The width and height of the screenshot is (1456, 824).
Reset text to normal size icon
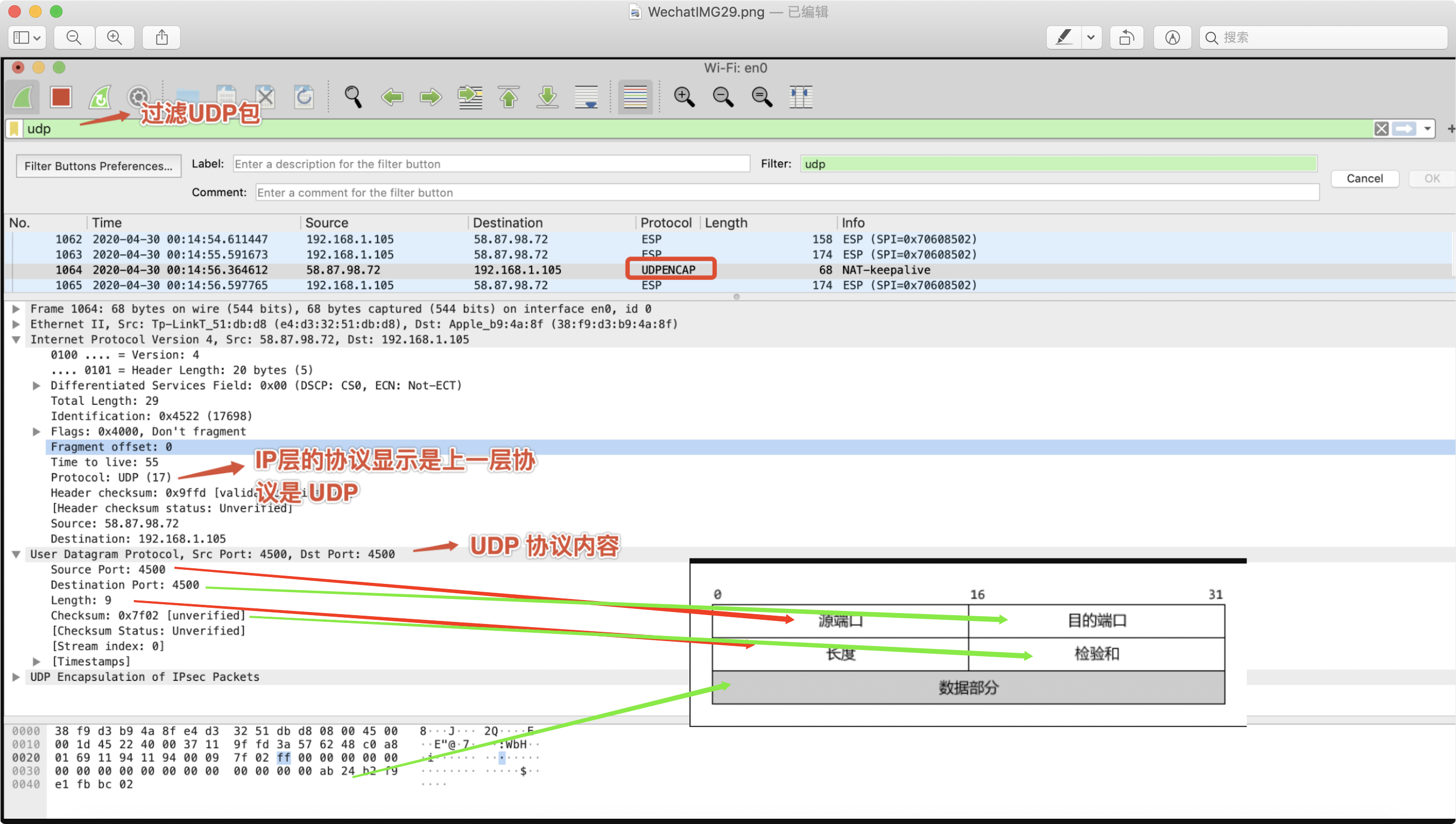point(762,97)
